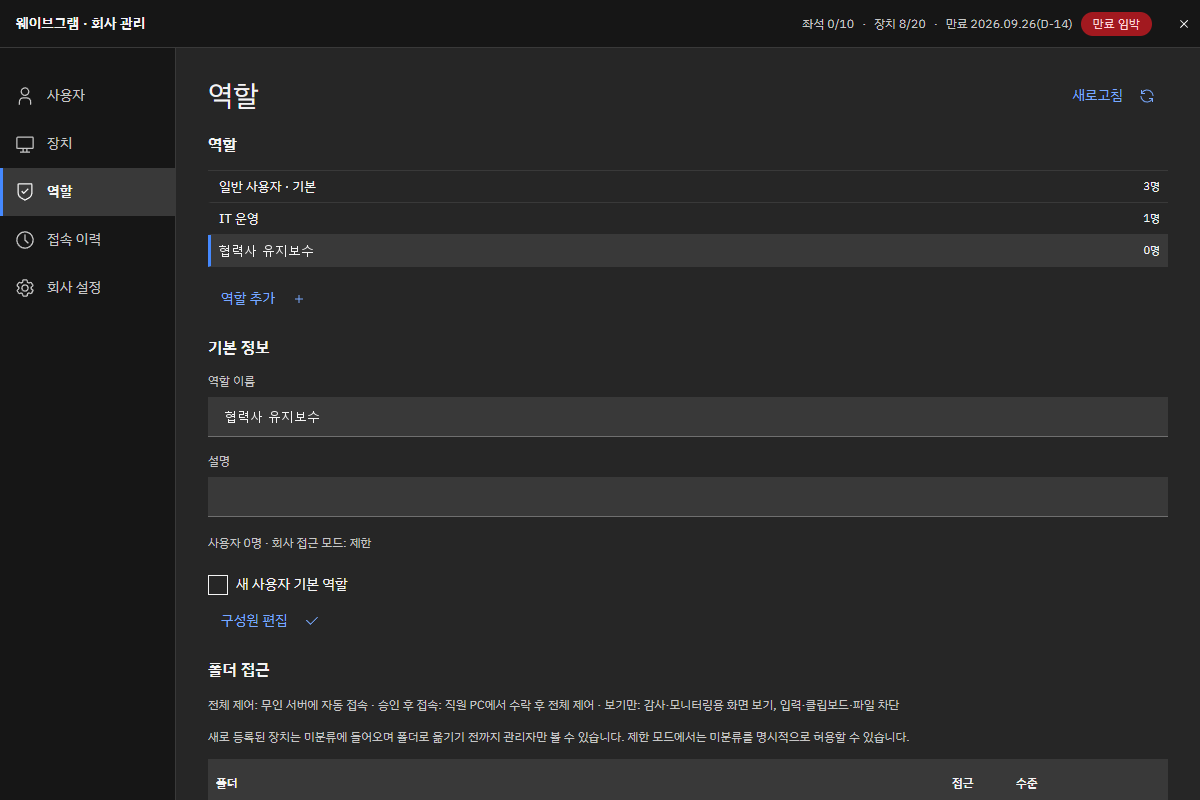1200x800 pixels.
Task: Click the 만료 임박 badge
Action: 1116,24
